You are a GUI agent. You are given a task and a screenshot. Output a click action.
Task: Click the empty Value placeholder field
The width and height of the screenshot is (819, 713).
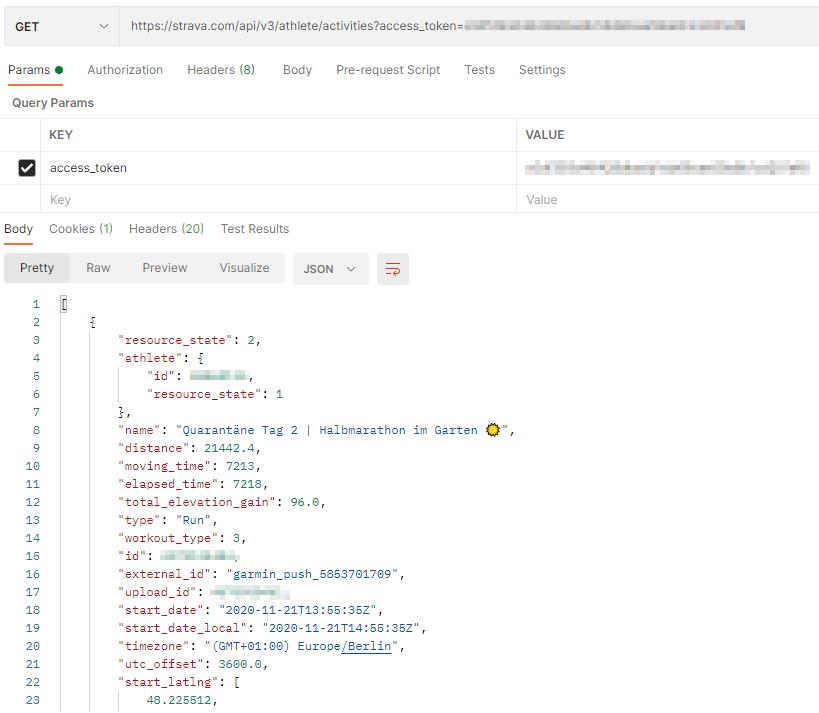pos(668,200)
